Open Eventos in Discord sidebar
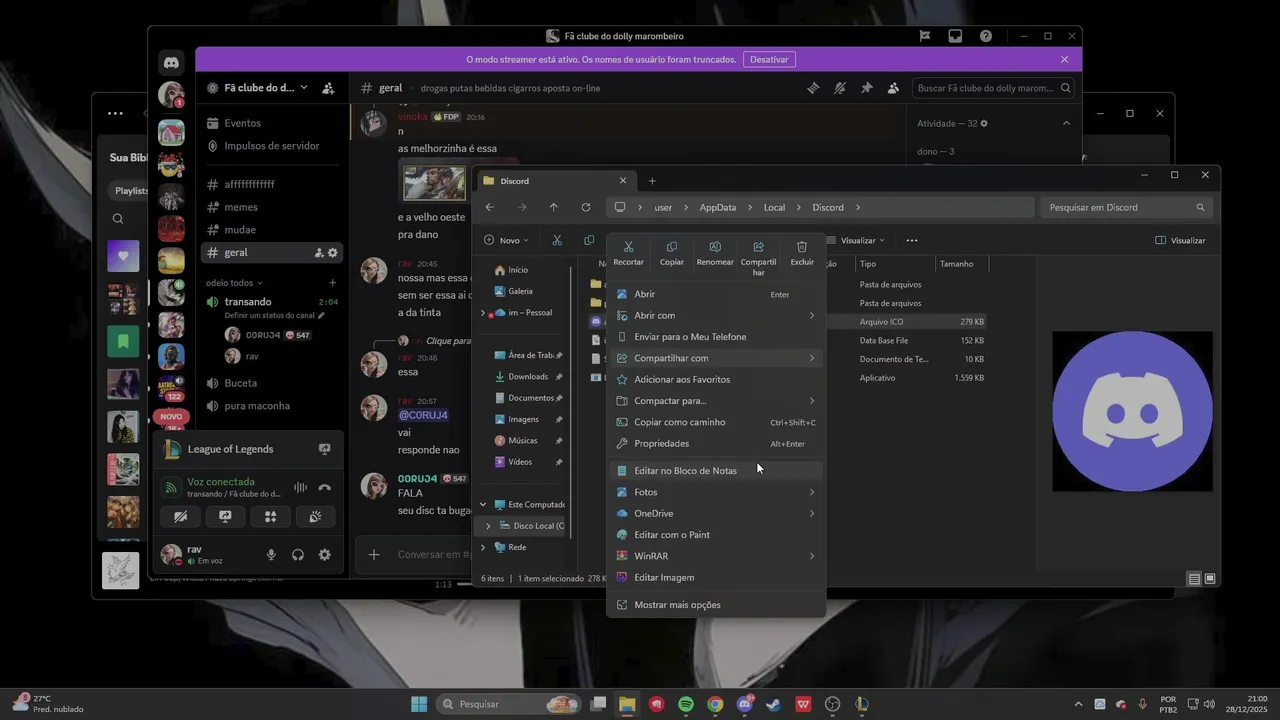Screen dimensions: 1280x720 (272, 123)
